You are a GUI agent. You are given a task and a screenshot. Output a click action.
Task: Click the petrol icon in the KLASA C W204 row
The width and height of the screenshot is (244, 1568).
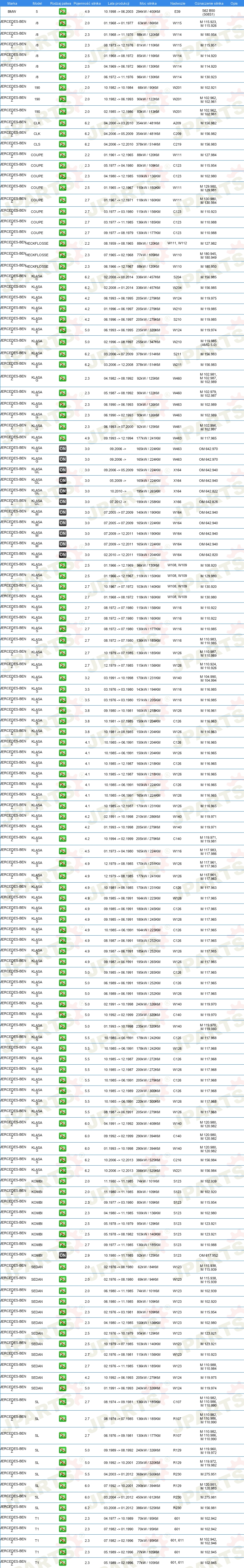click(x=62, y=288)
